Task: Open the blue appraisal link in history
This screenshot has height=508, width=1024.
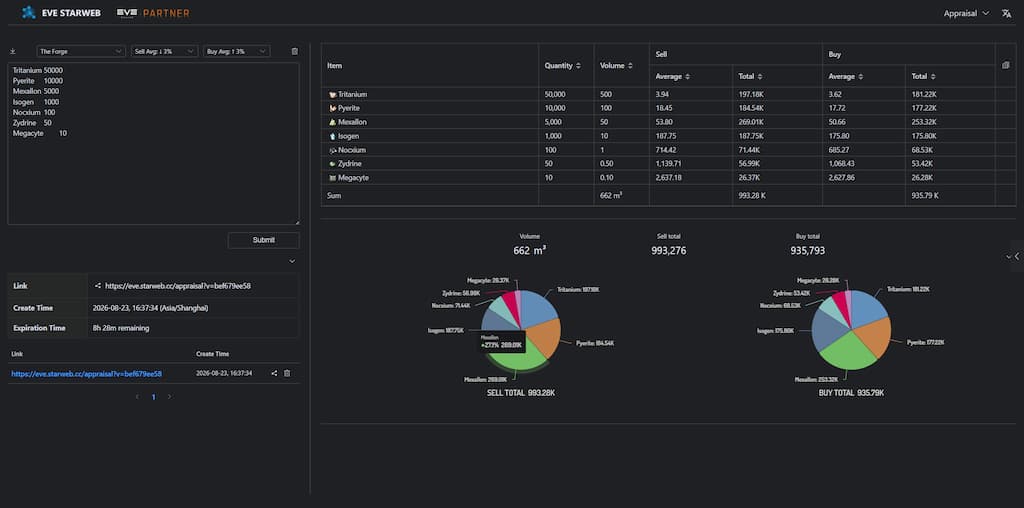Action: tap(86, 373)
